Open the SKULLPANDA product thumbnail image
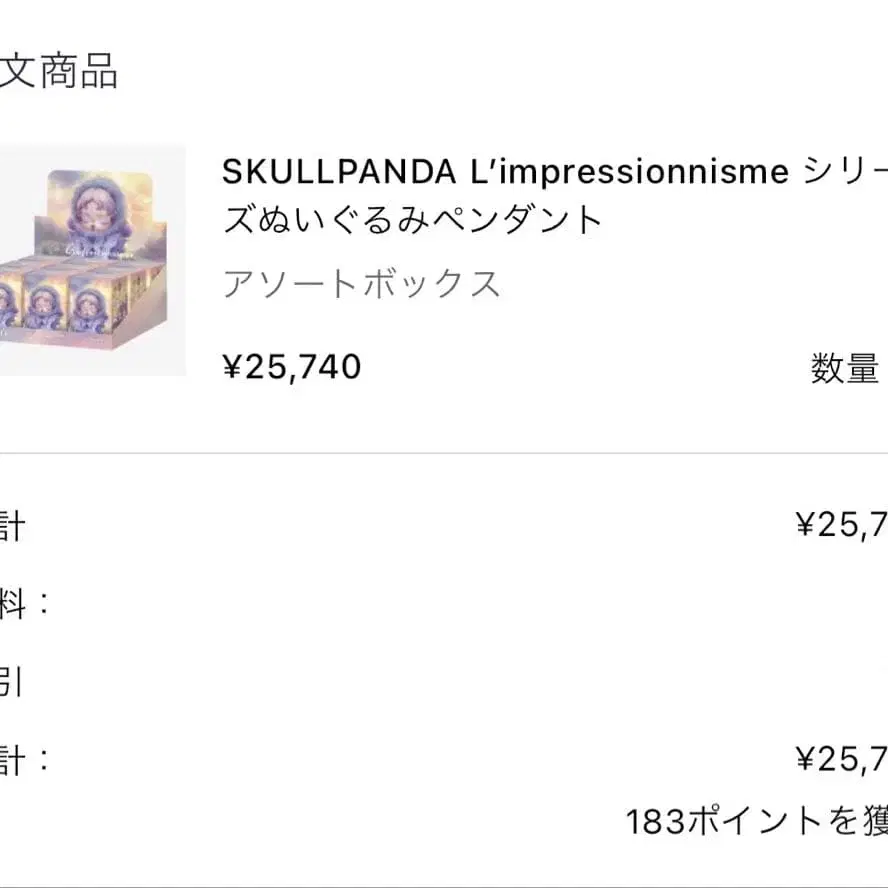Screen dimensions: 888x888 click(92, 260)
